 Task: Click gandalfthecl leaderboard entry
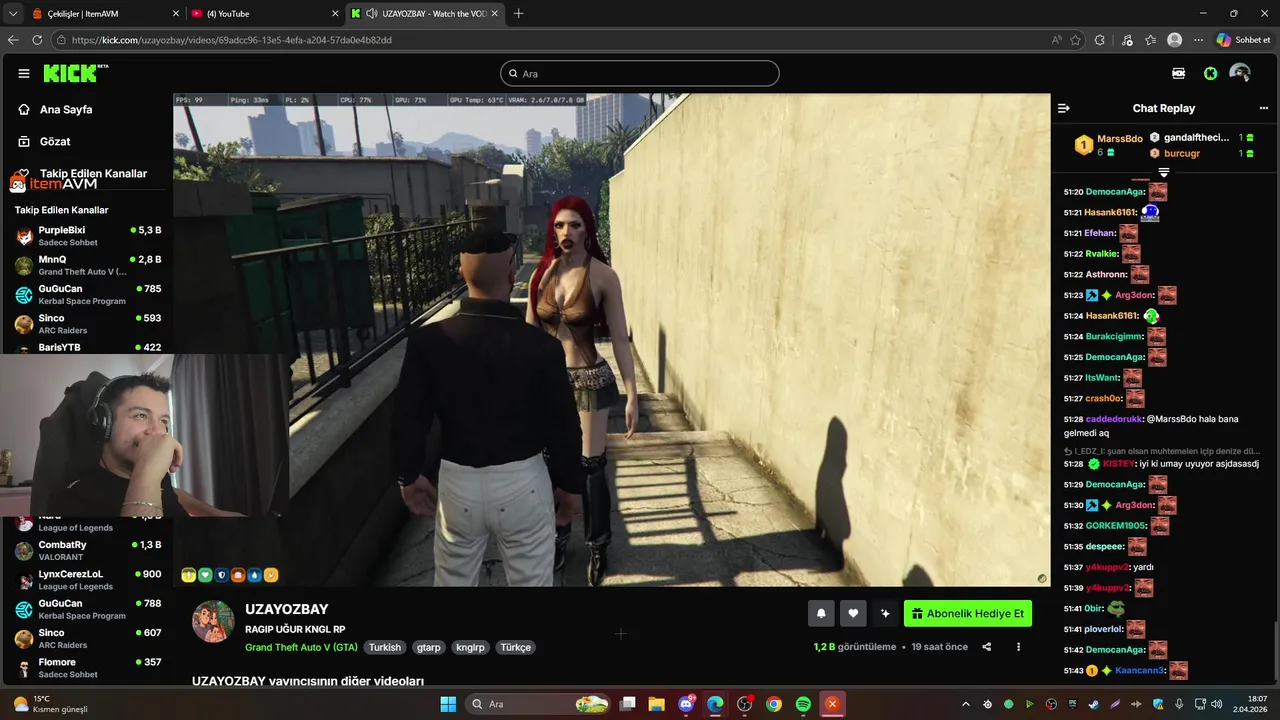[x=1196, y=137]
